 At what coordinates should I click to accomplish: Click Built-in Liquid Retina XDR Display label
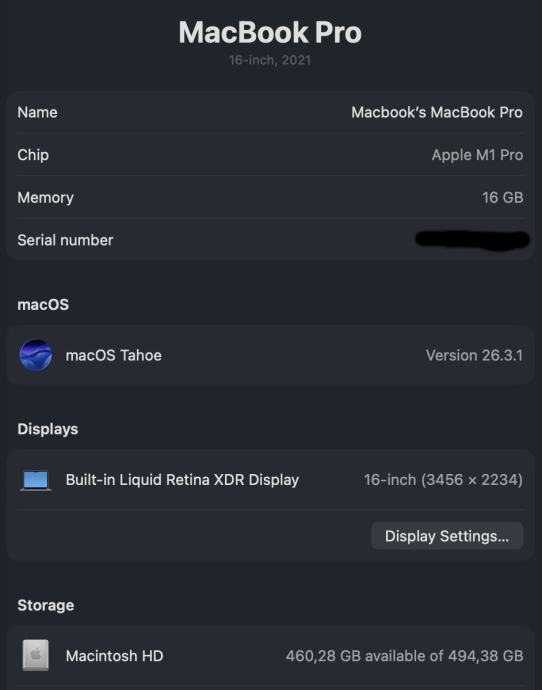point(182,480)
